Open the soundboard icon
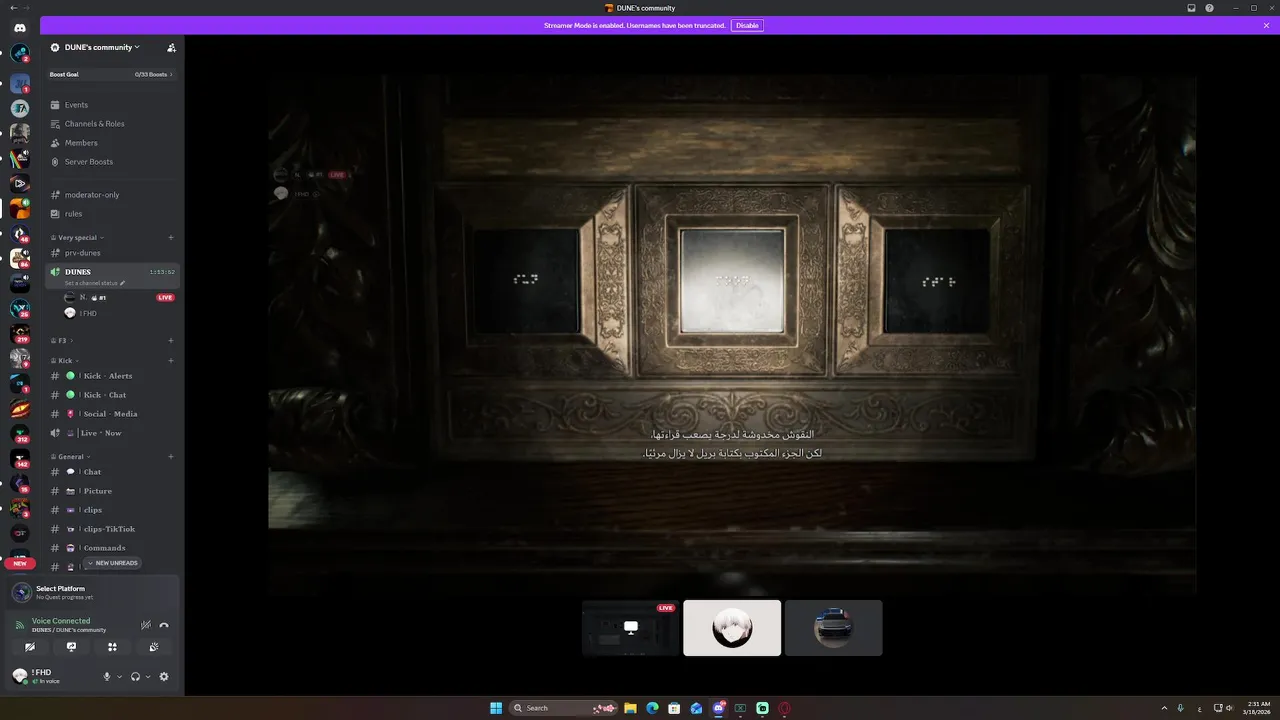This screenshot has height=720, width=1280. 154,647
